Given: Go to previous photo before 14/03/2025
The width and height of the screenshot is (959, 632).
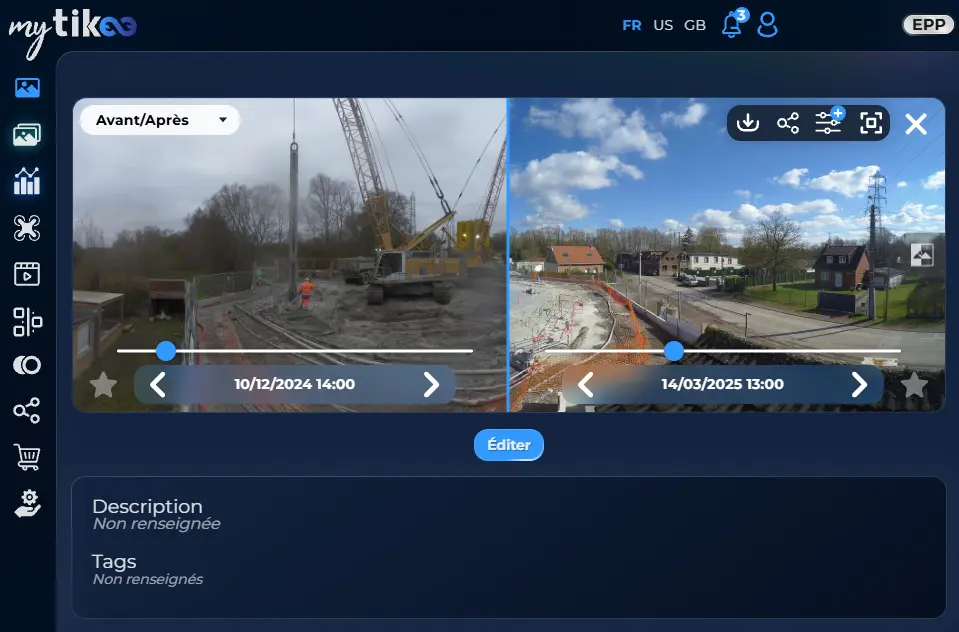Looking at the screenshot, I should coord(585,385).
